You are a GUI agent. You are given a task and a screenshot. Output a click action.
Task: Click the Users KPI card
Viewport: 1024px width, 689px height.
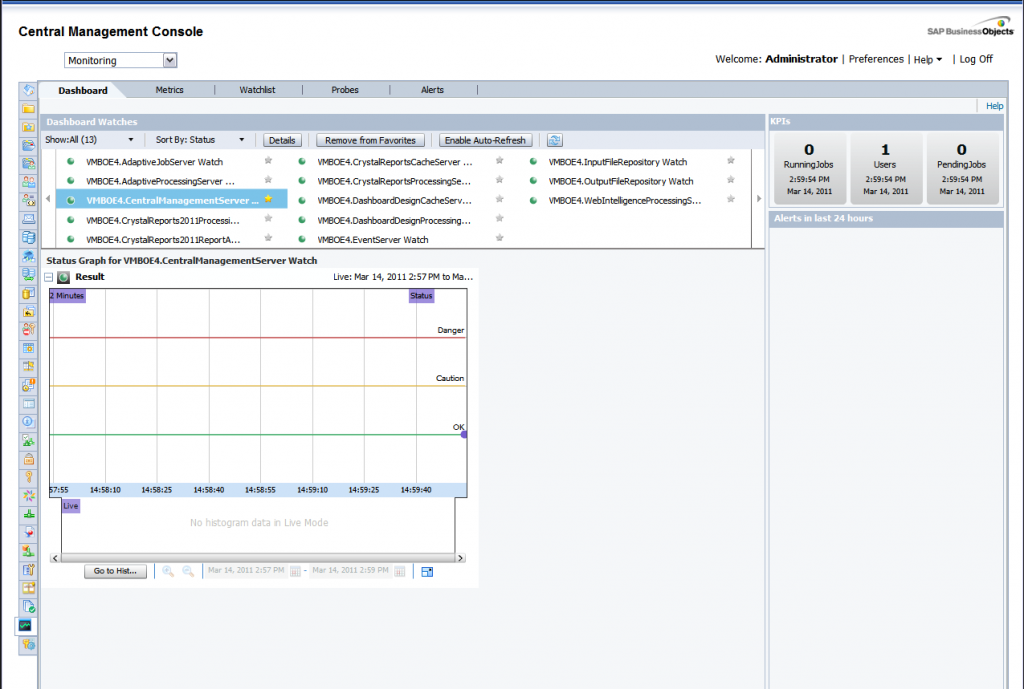(x=885, y=169)
